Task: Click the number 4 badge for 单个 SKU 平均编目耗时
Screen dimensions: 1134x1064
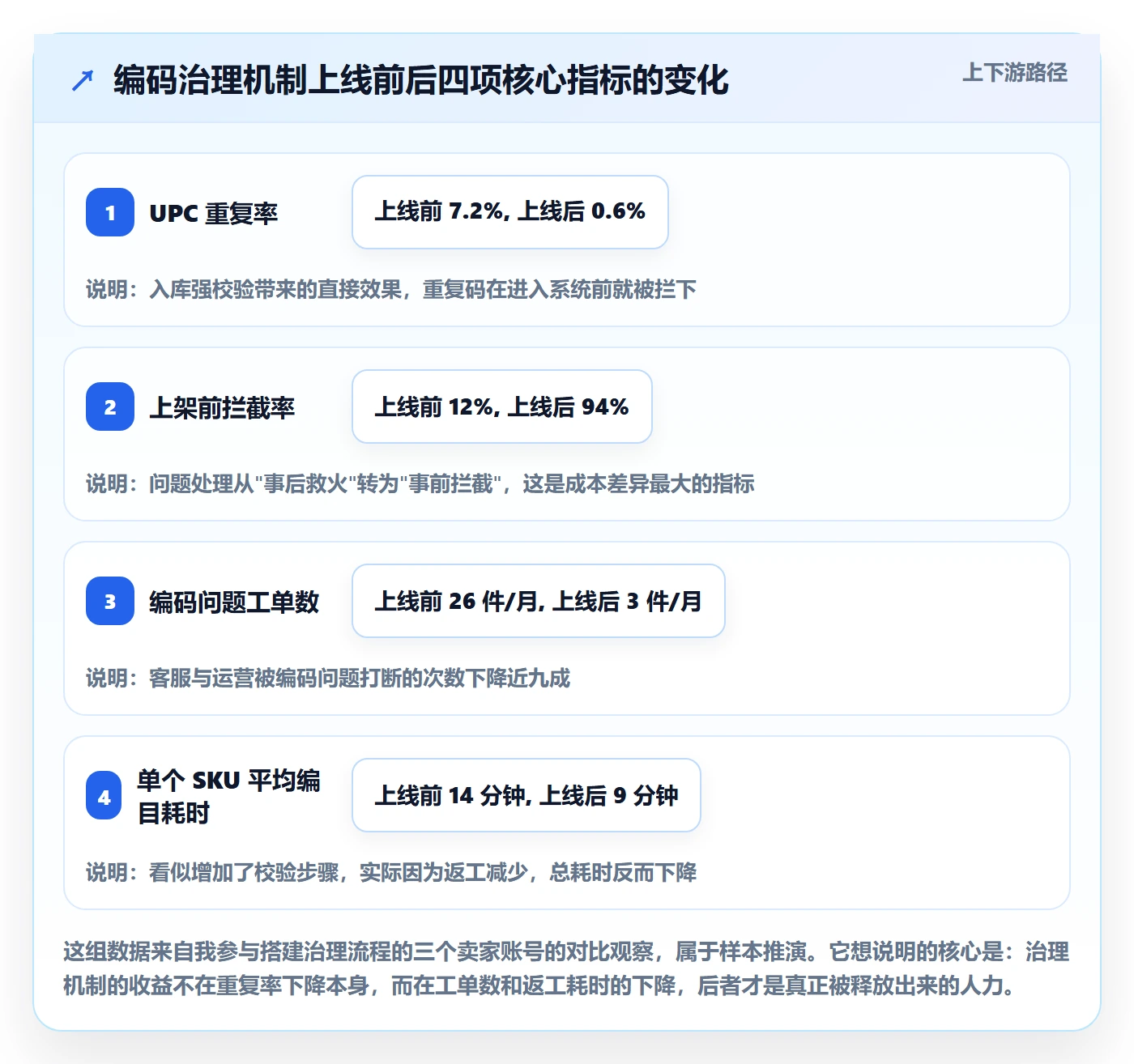Action: pos(104,796)
